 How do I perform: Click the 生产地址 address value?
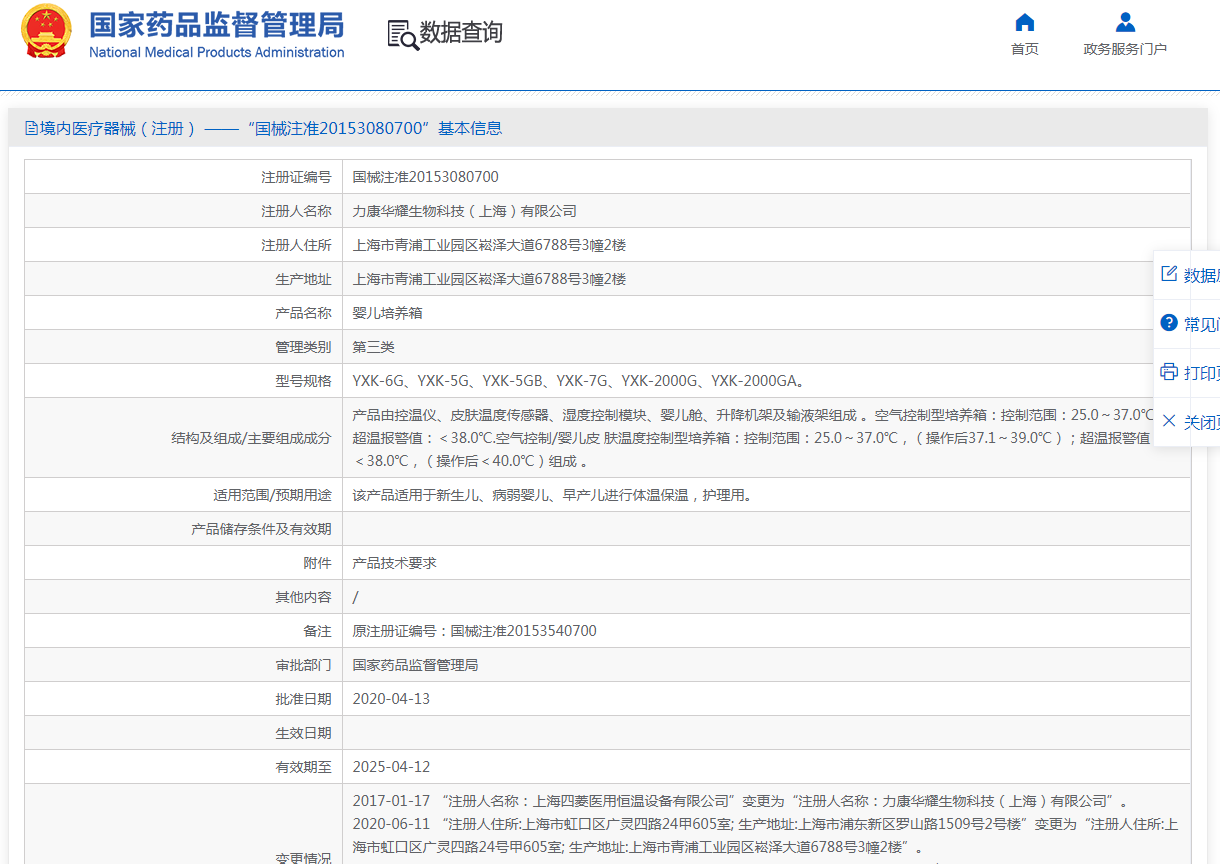489,279
